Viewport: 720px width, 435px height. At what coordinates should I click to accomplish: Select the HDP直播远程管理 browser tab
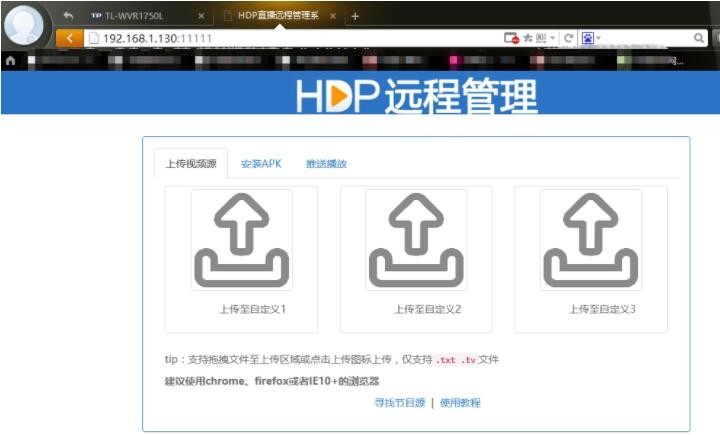pos(279,16)
